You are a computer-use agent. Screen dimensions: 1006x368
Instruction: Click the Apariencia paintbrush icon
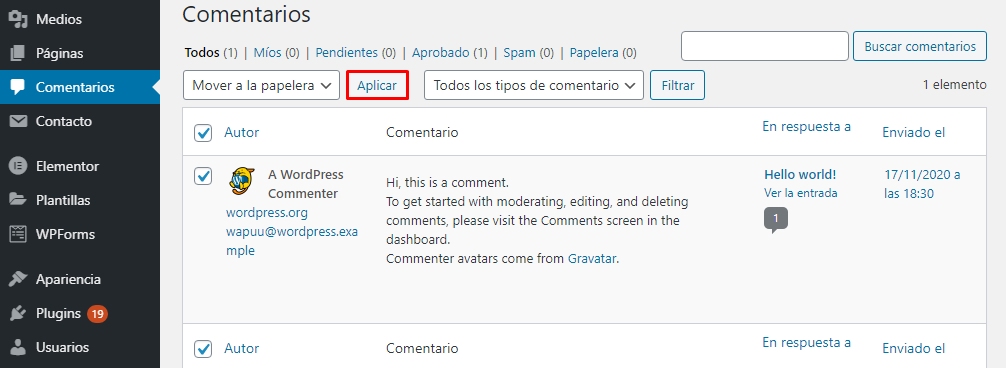coord(18,280)
